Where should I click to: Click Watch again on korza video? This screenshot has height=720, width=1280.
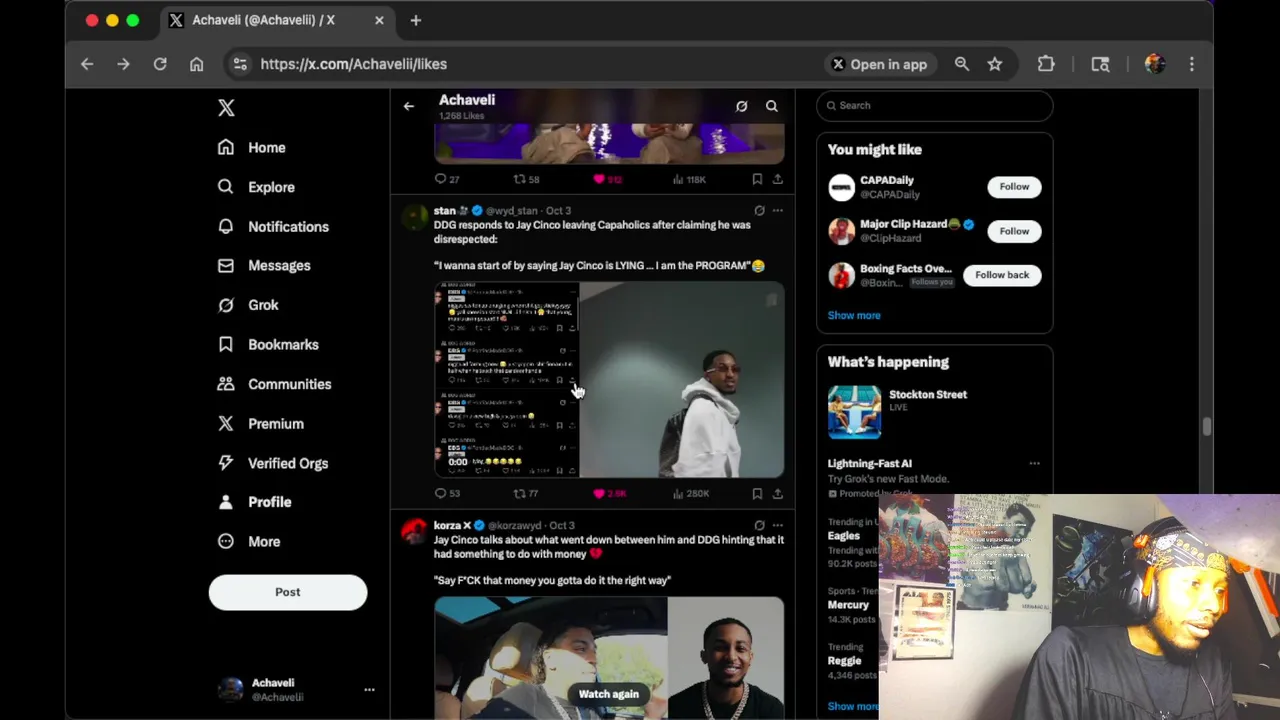(x=609, y=694)
